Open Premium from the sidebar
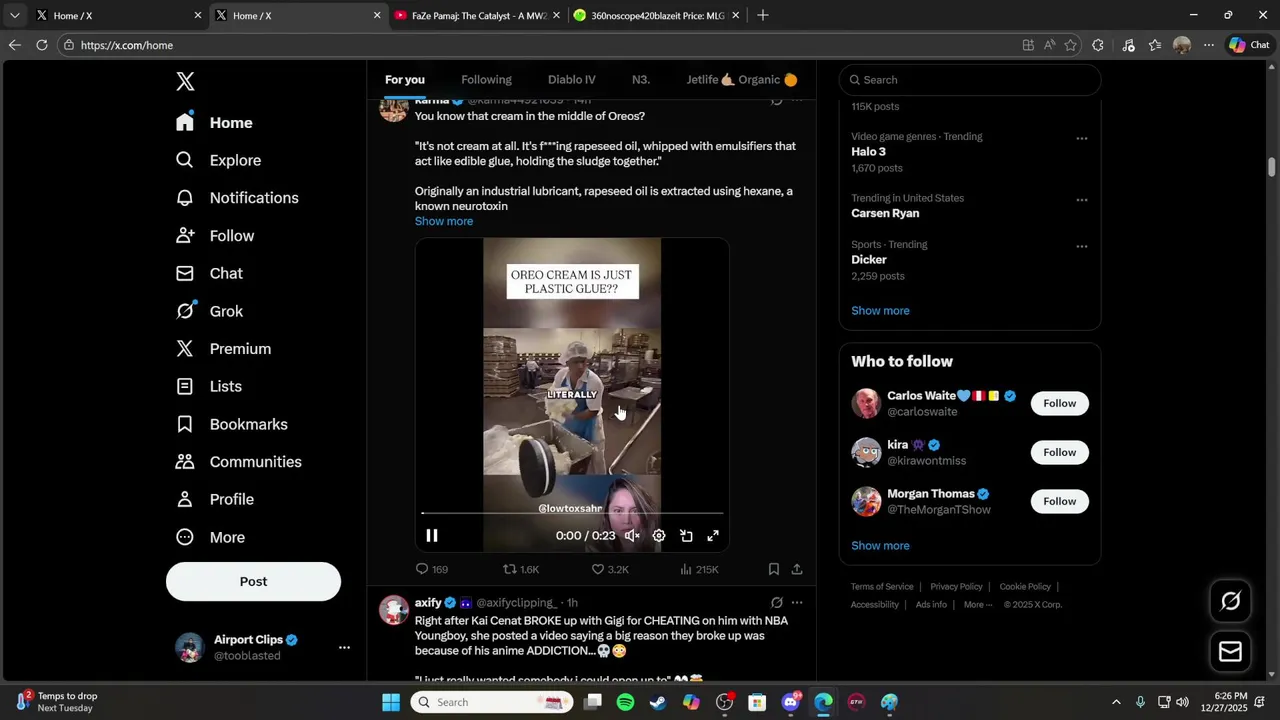The image size is (1280, 720). point(223,349)
